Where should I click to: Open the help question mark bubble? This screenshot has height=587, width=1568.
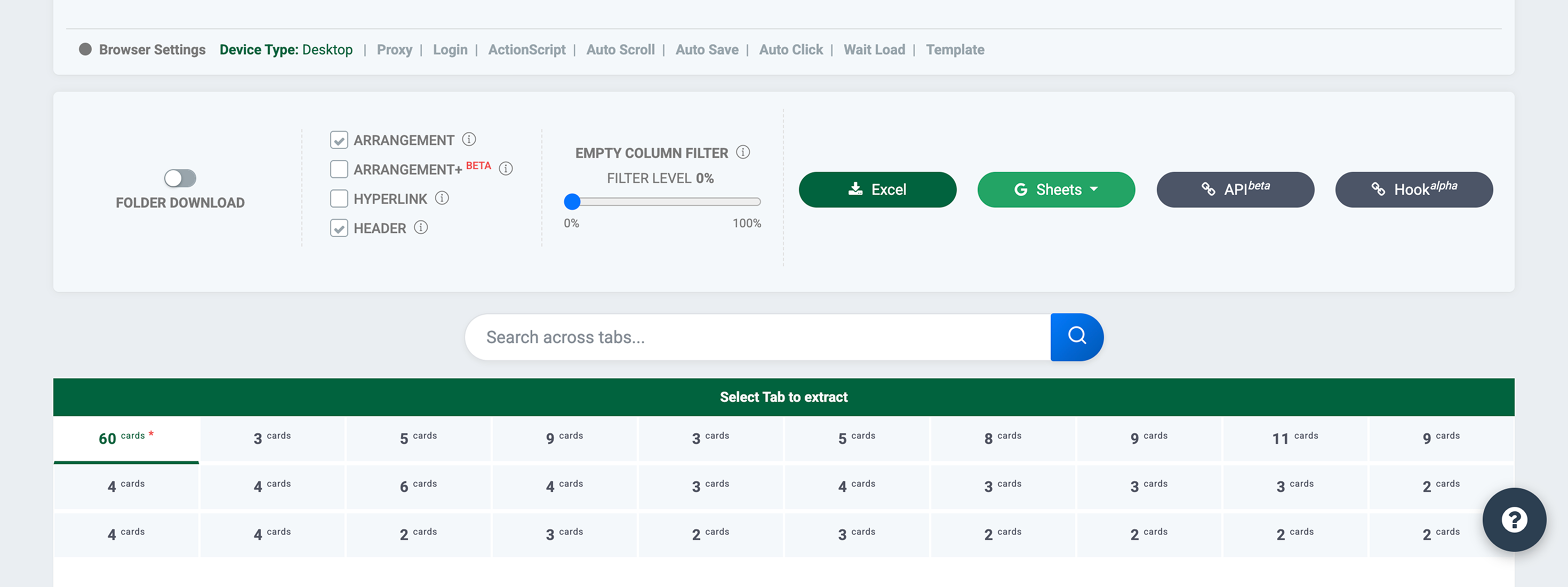click(1514, 519)
